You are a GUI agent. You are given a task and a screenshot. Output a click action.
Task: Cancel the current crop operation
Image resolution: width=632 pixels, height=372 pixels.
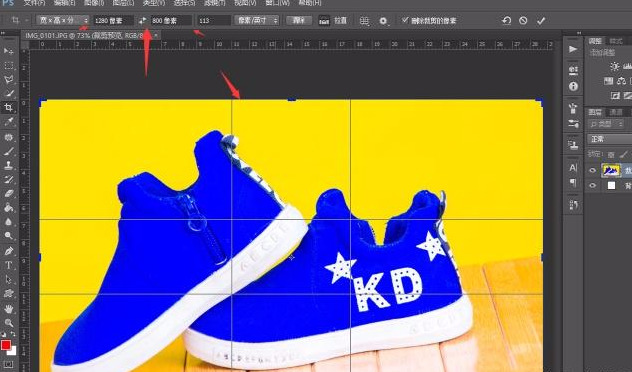523,20
